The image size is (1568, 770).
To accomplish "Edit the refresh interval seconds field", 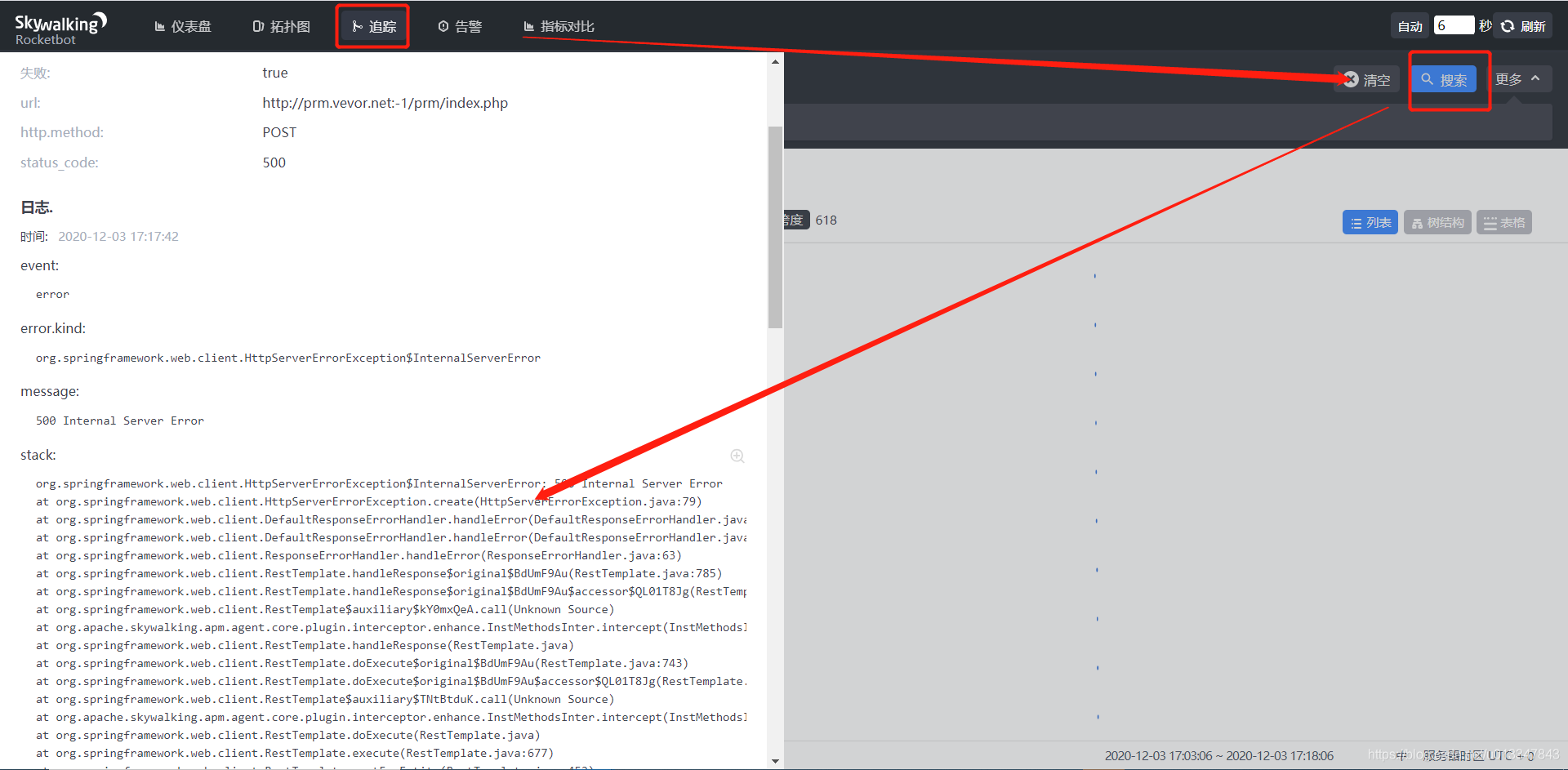I will pos(1454,25).
